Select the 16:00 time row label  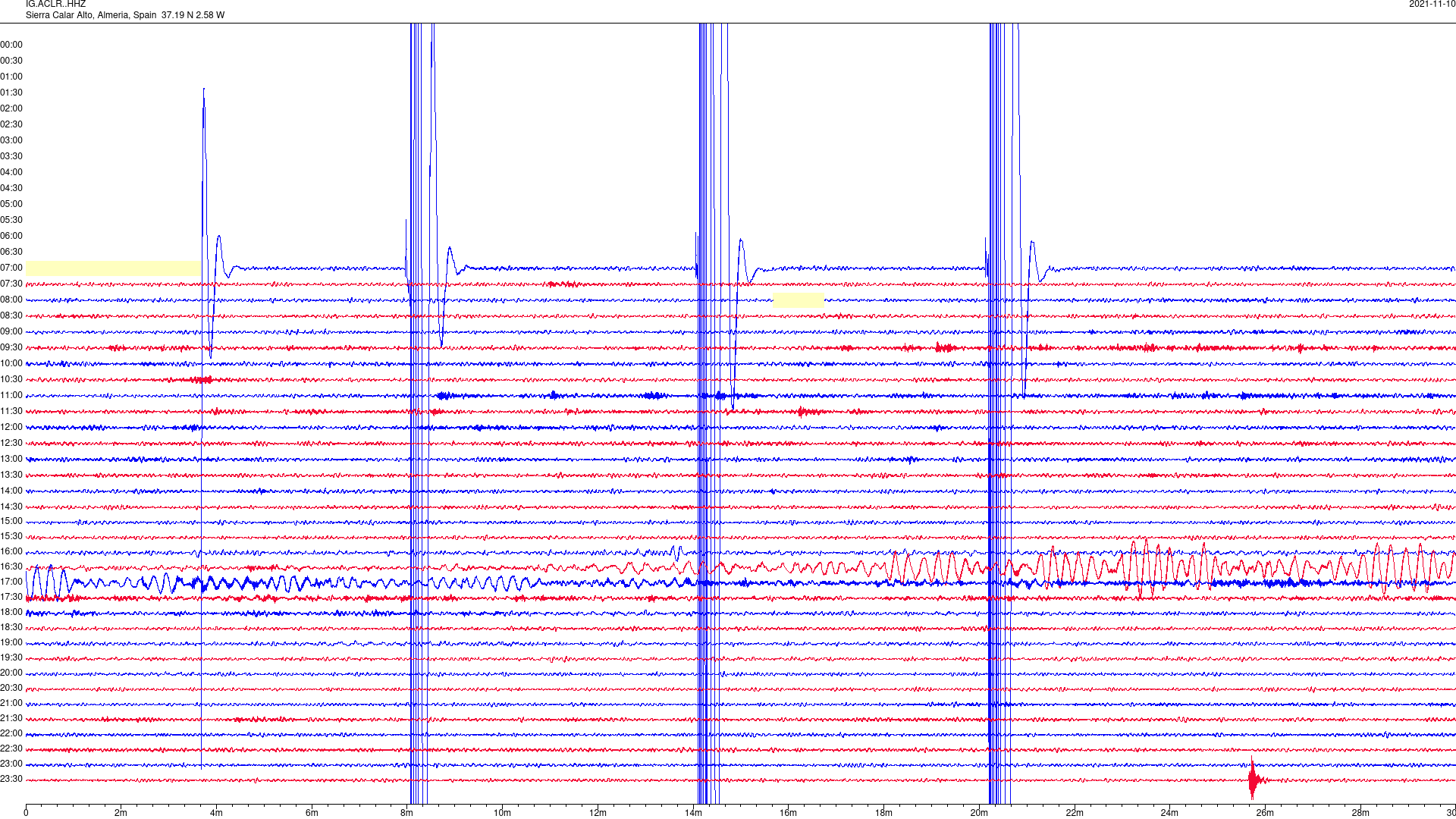tap(11, 551)
